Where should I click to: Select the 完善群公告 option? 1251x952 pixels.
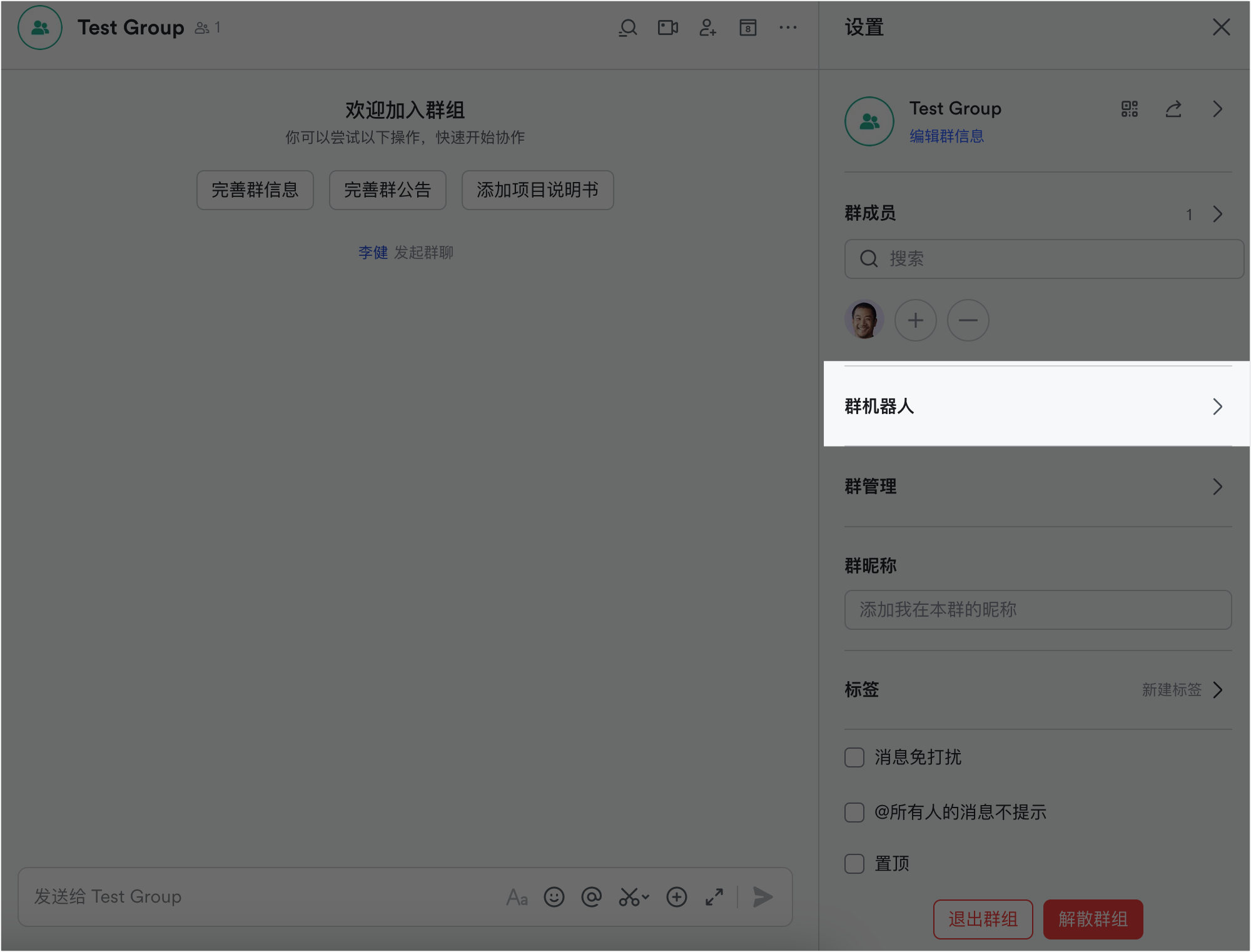click(x=387, y=190)
